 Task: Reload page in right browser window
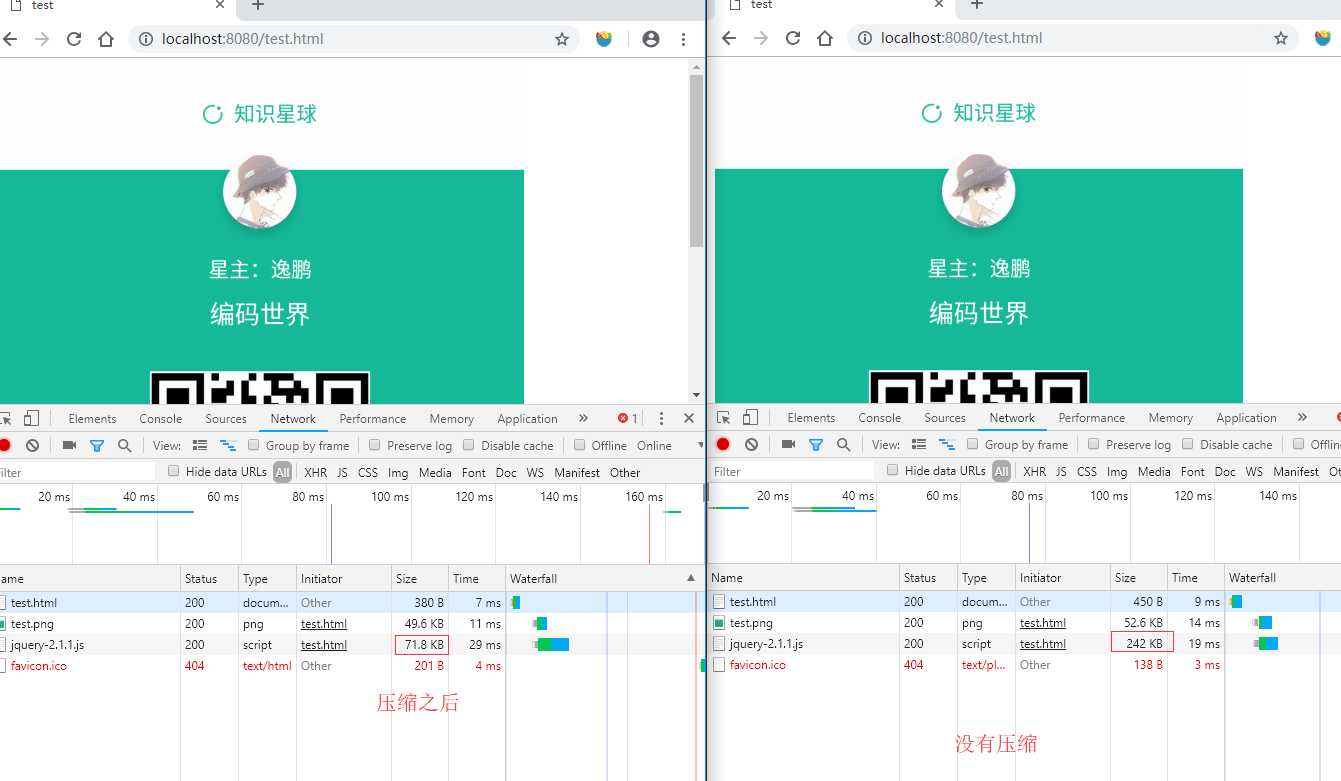(x=793, y=38)
